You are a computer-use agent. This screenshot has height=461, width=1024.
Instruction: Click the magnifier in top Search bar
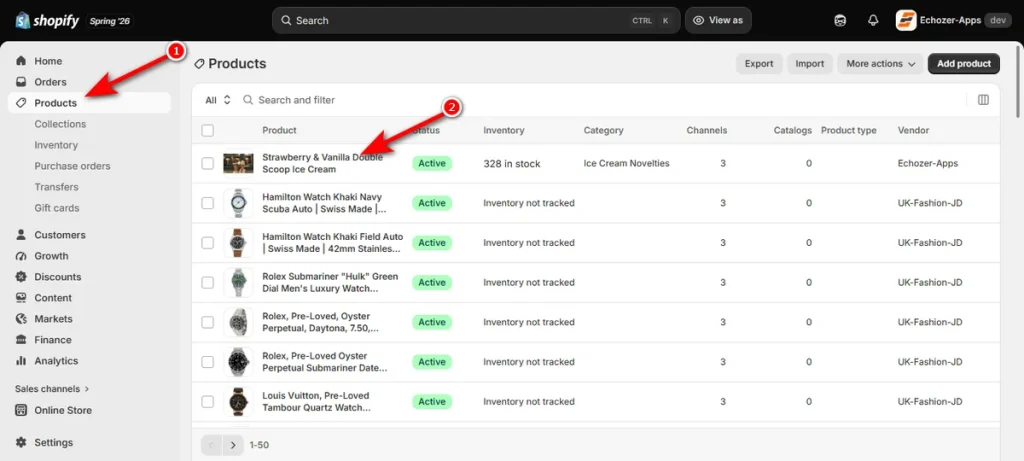point(286,20)
